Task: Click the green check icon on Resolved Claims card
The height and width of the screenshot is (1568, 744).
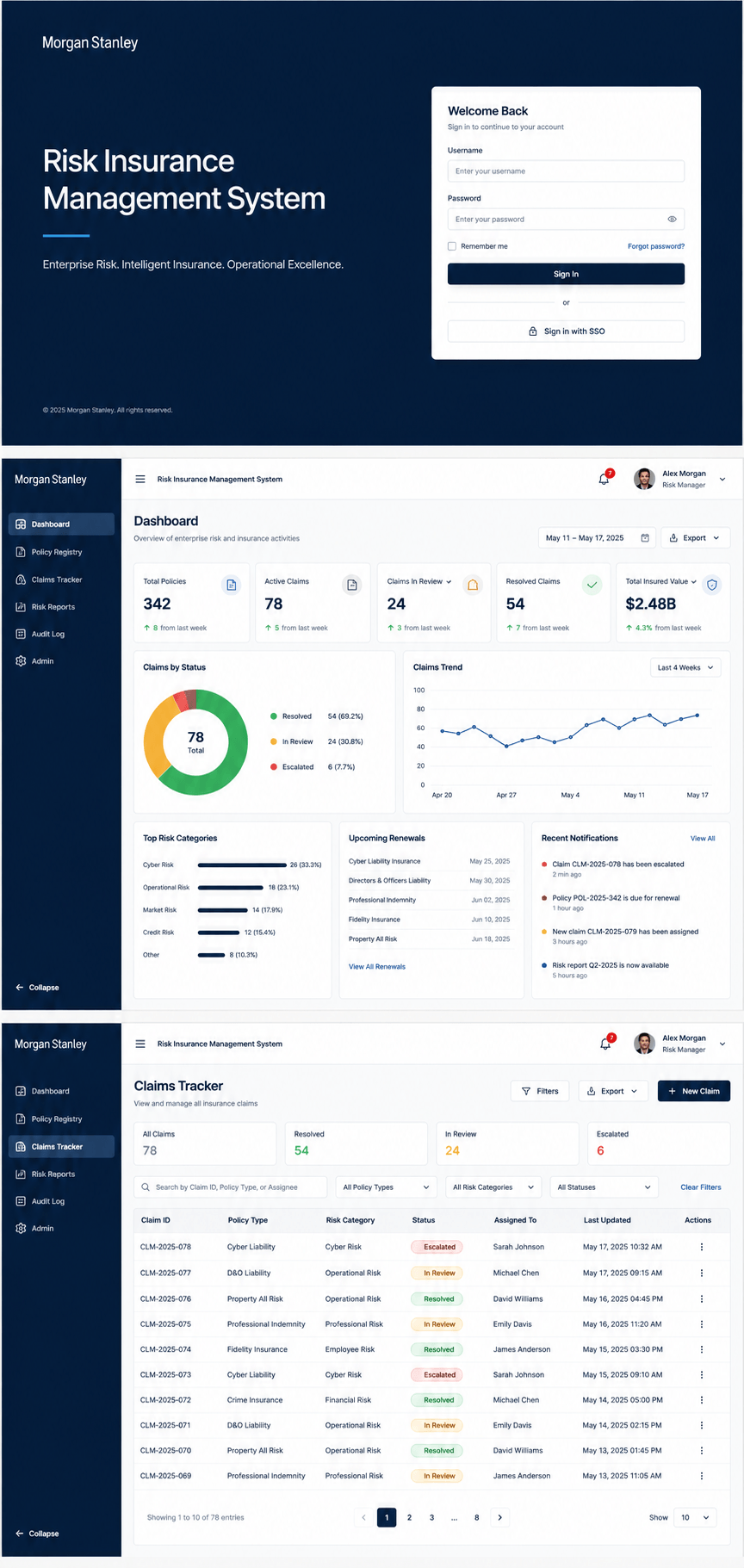Action: point(592,586)
